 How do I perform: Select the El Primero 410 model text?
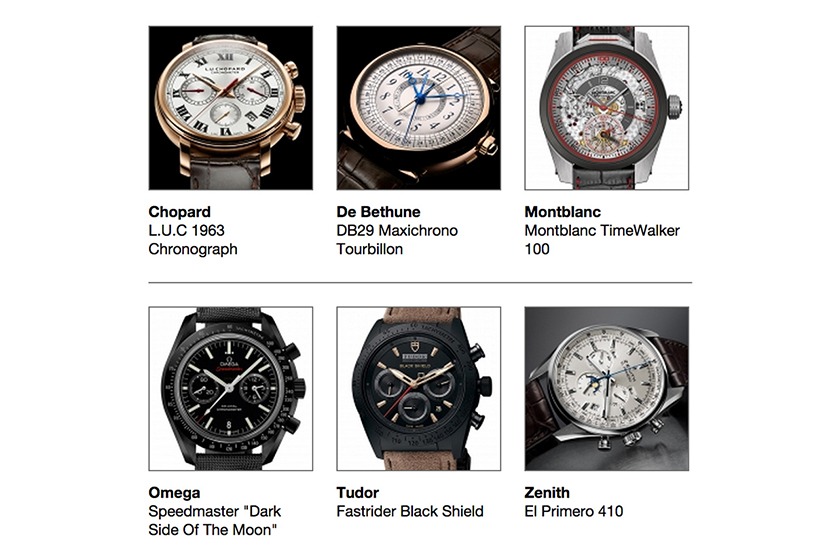point(574,511)
